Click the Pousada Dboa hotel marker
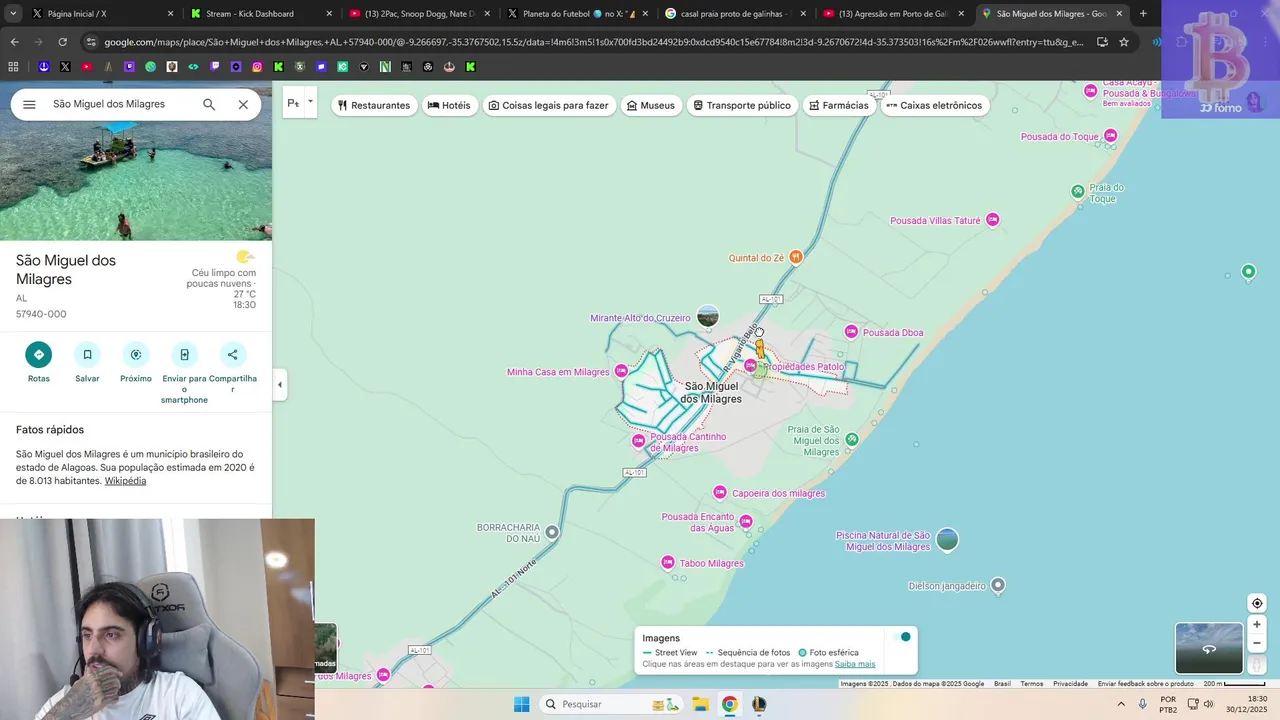 click(x=851, y=332)
